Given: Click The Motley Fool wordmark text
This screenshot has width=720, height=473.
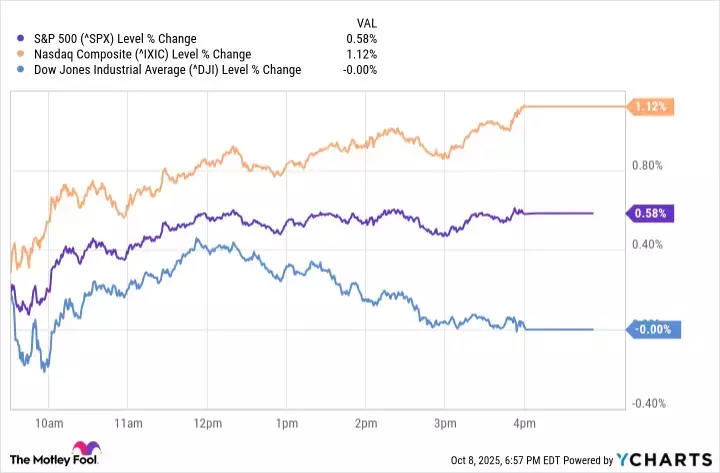Looking at the screenshot, I should pyautogui.click(x=42, y=461).
